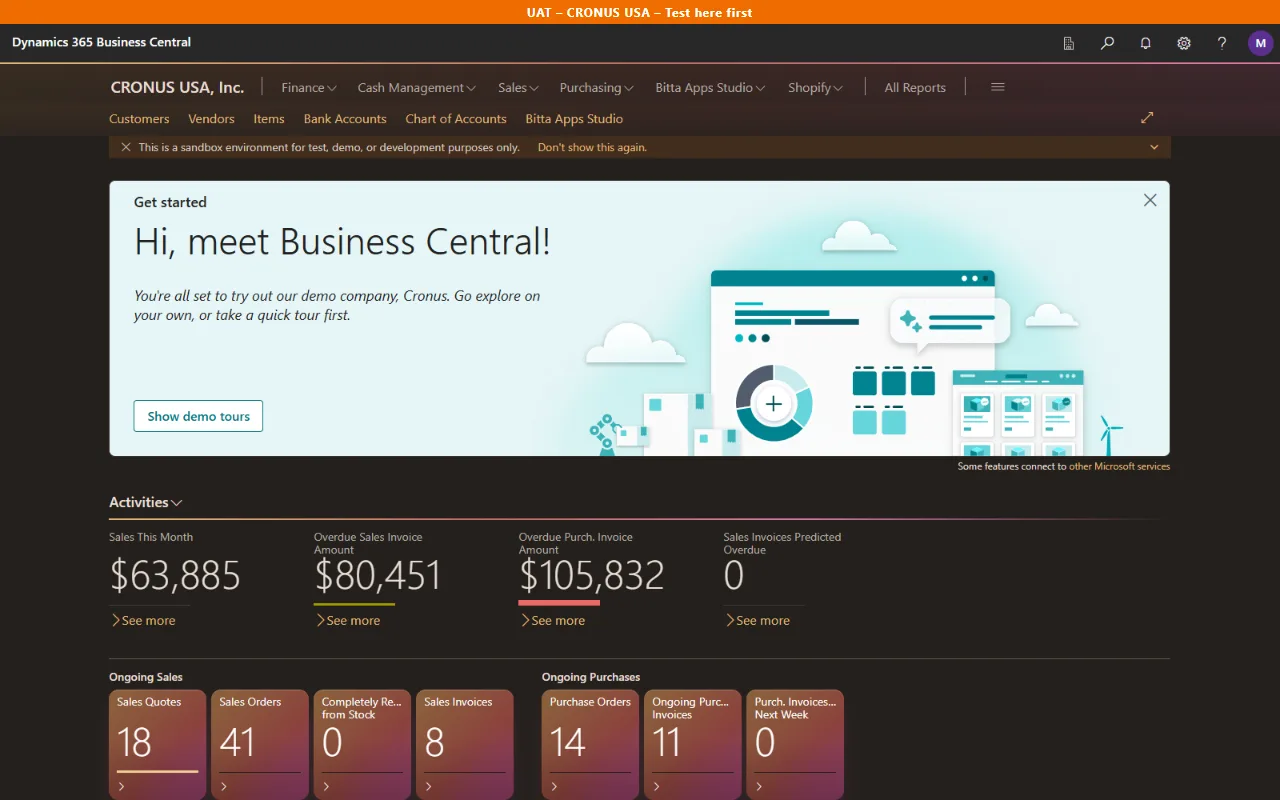Open All Reports
This screenshot has height=800, width=1280.
click(x=915, y=87)
